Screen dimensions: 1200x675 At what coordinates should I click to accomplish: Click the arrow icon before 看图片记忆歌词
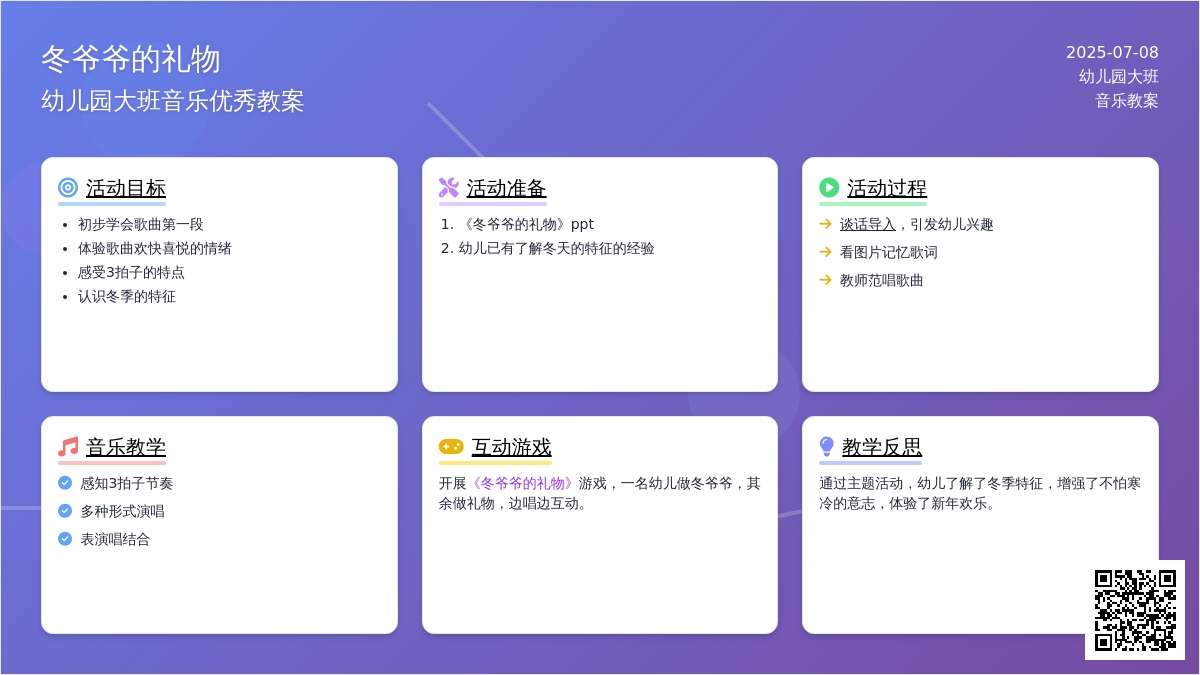825,252
